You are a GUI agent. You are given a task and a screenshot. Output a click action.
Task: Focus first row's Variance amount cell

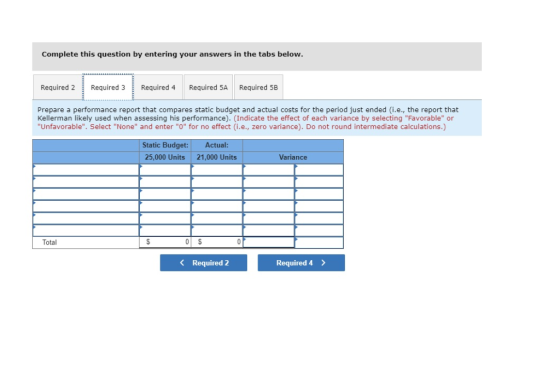tap(269, 170)
